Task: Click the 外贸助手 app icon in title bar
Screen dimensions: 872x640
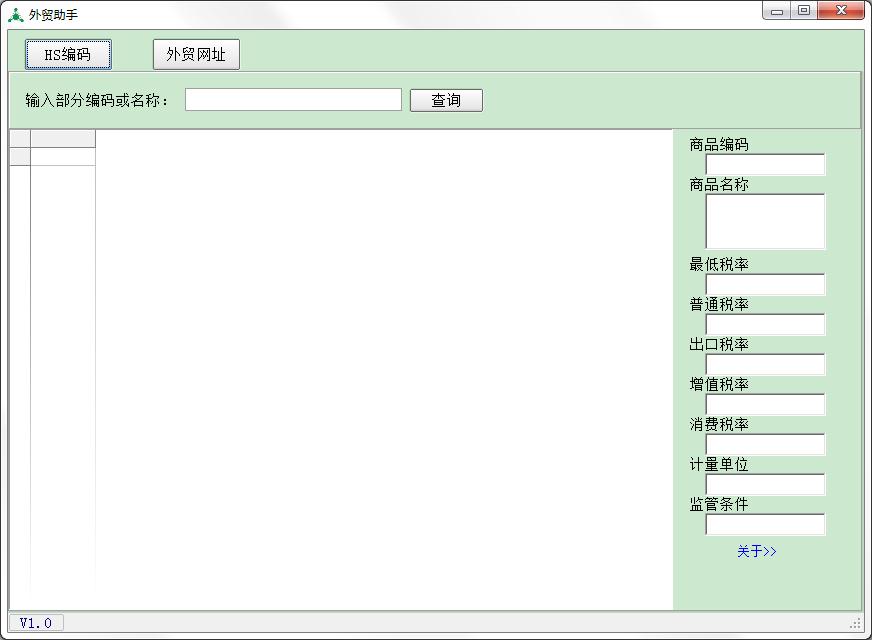Action: coord(16,15)
